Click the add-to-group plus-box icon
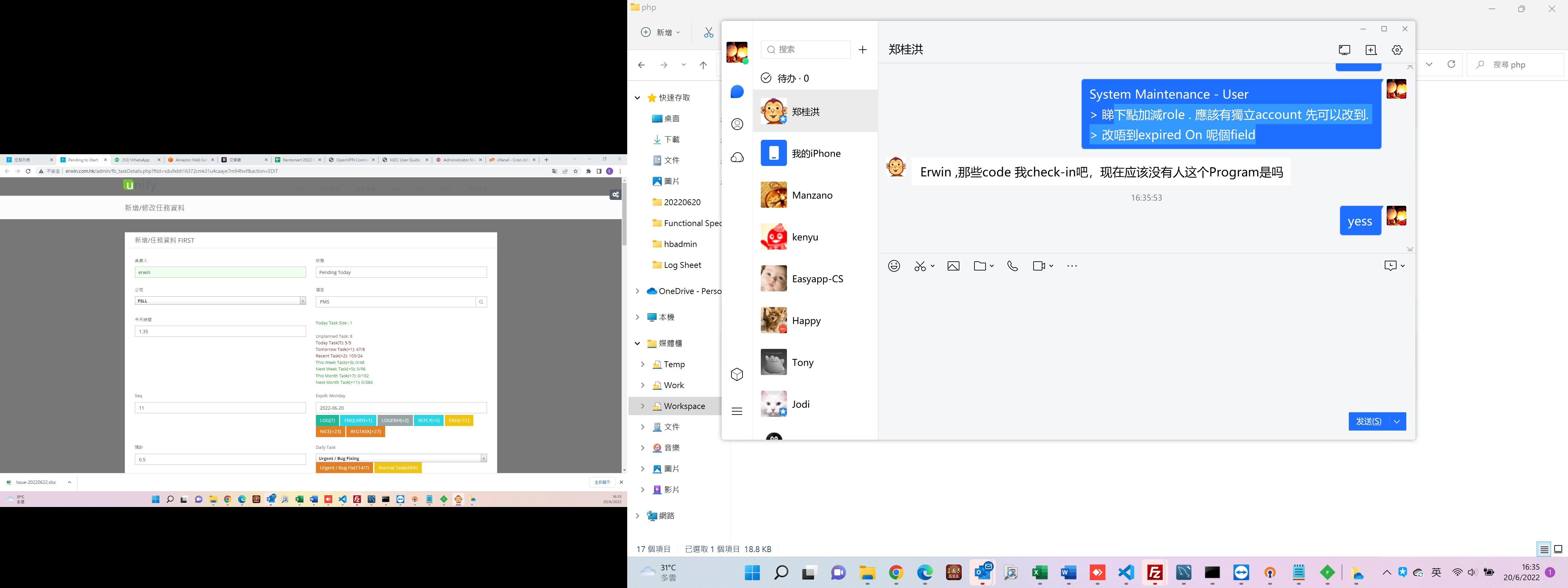Screen dimensions: 1568x588 pyautogui.click(x=1371, y=50)
